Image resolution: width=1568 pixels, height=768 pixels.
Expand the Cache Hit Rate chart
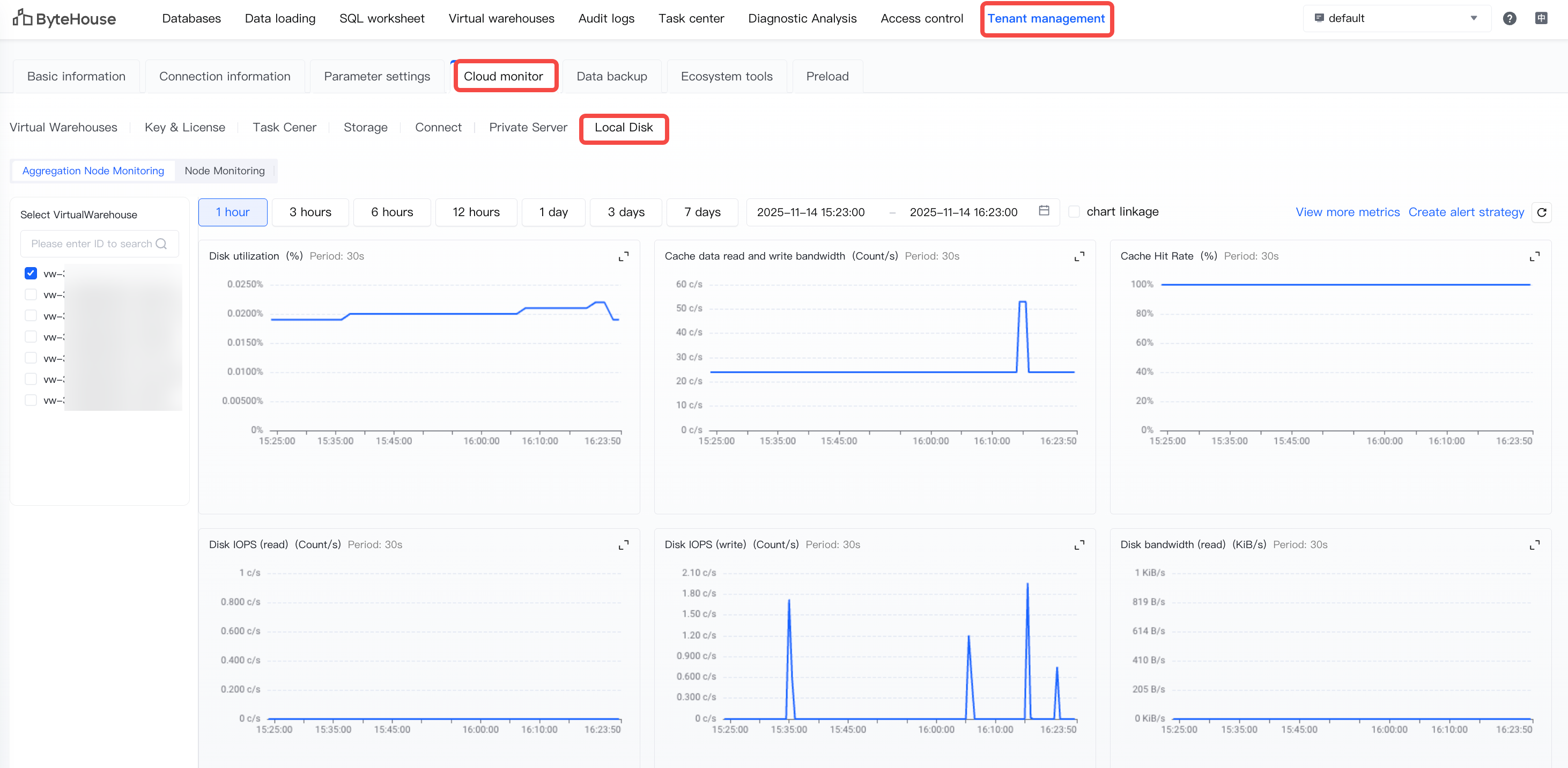click(x=1535, y=257)
